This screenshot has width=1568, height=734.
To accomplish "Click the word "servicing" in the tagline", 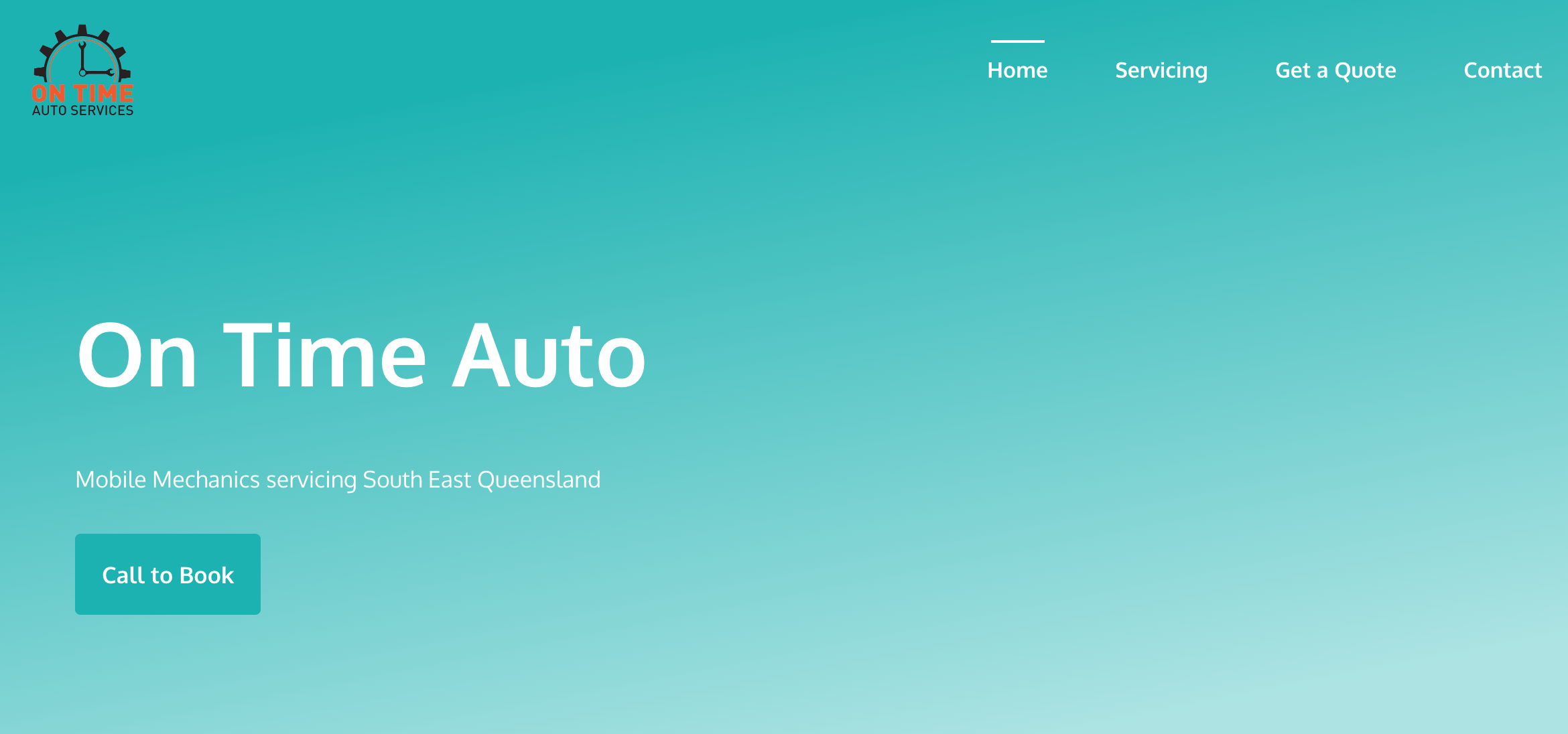I will (311, 481).
